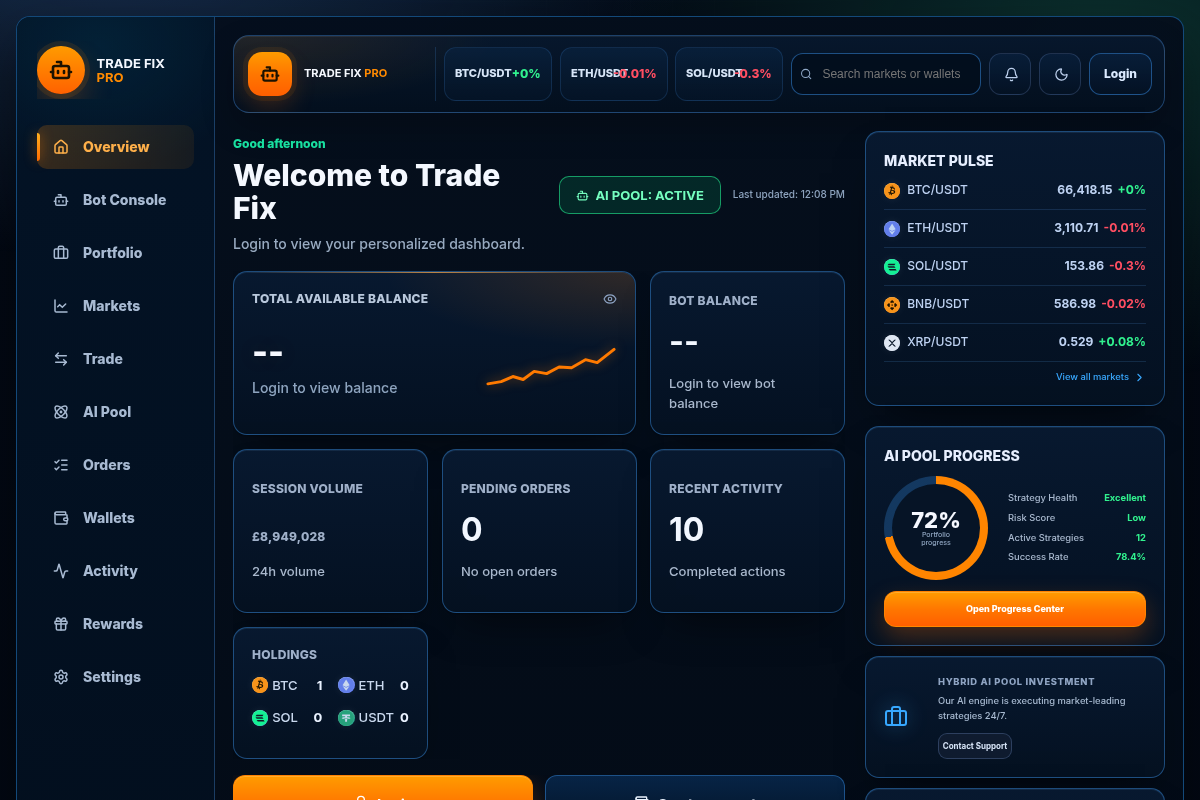Select ETH/USDT ticker chip in top bar
The width and height of the screenshot is (1200, 800).
click(x=614, y=74)
